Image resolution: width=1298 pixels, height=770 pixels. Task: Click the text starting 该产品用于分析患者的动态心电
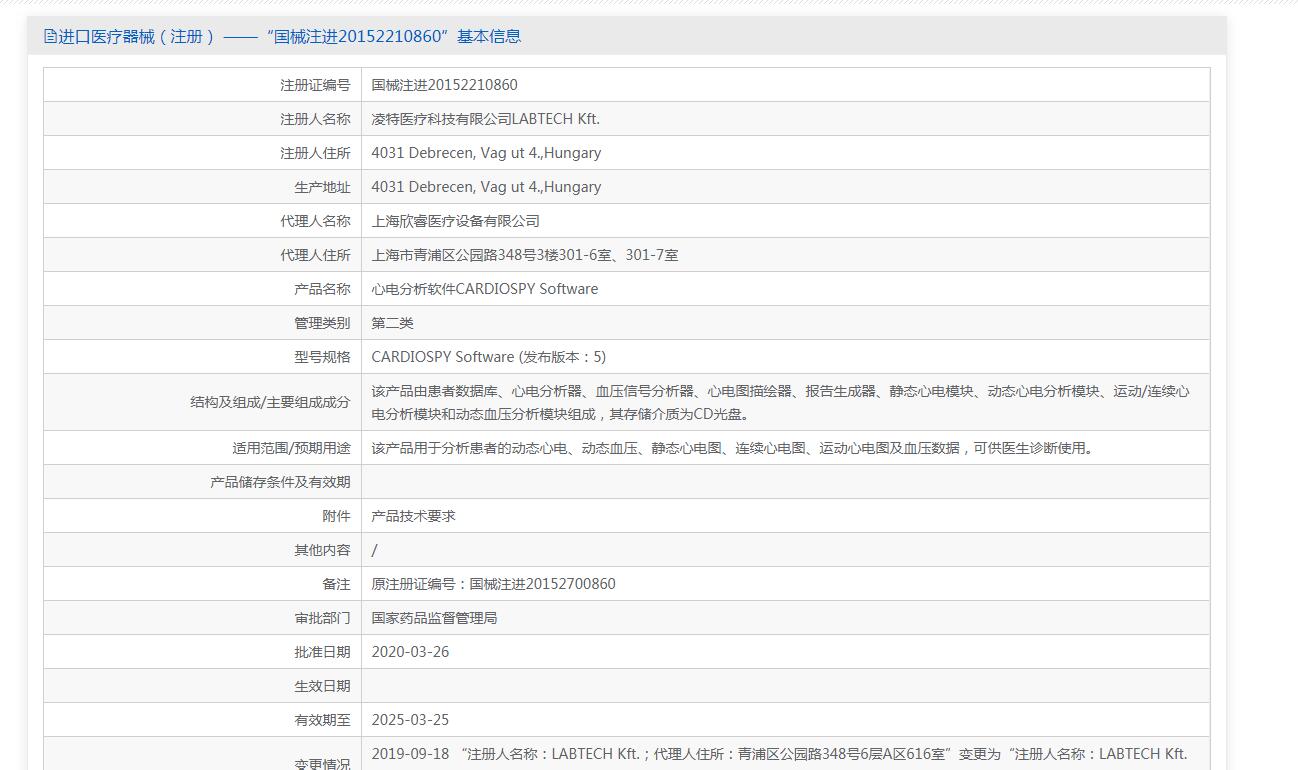pos(735,448)
